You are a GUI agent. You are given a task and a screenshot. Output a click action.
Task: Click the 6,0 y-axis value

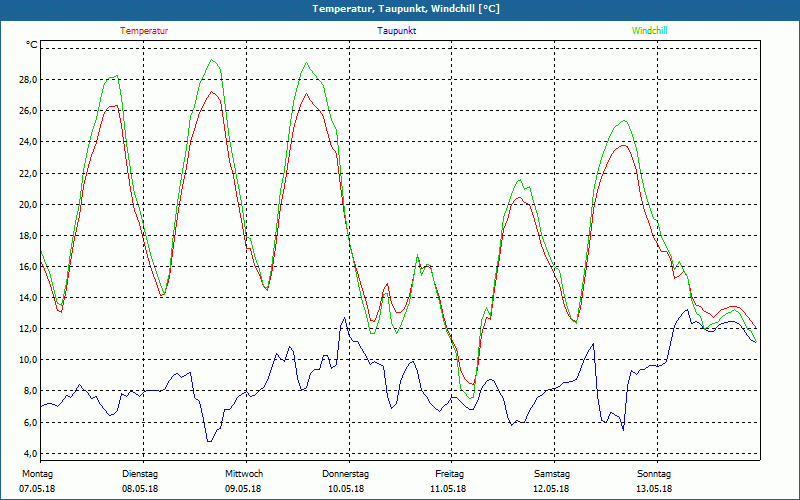30,422
